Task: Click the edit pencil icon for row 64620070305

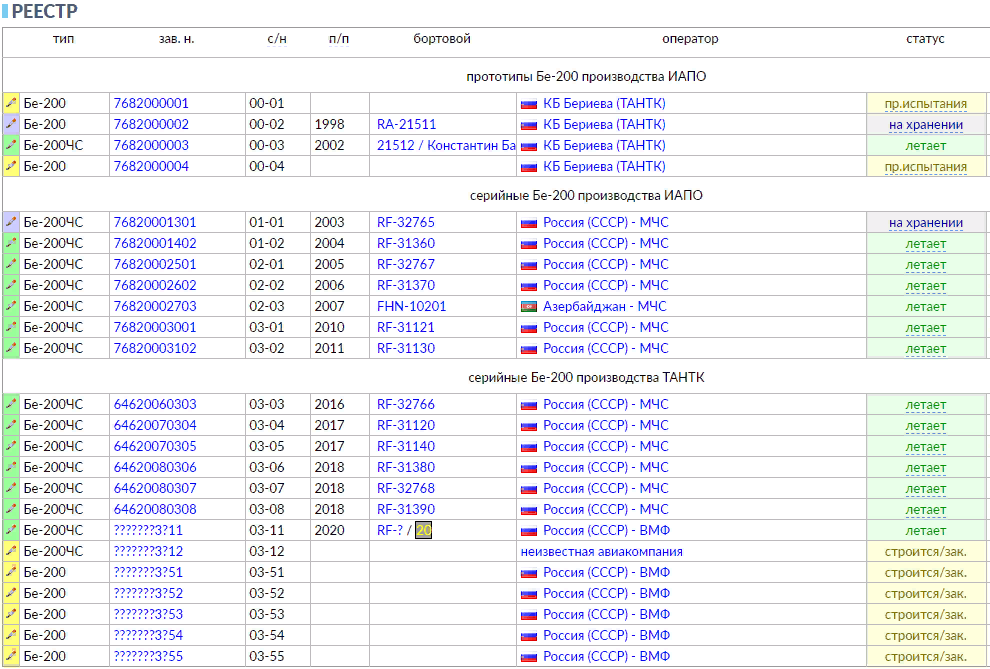Action: coord(11,446)
